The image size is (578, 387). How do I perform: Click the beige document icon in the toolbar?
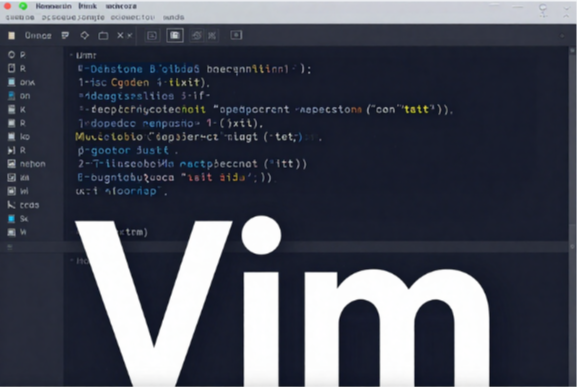click(x=11, y=35)
